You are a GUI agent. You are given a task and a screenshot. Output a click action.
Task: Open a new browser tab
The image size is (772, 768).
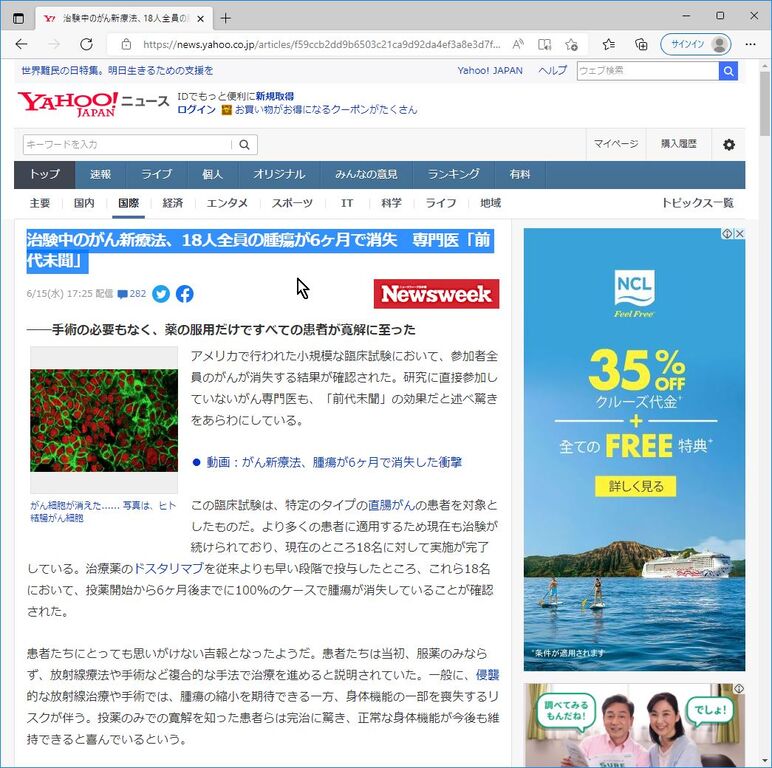pos(225,19)
